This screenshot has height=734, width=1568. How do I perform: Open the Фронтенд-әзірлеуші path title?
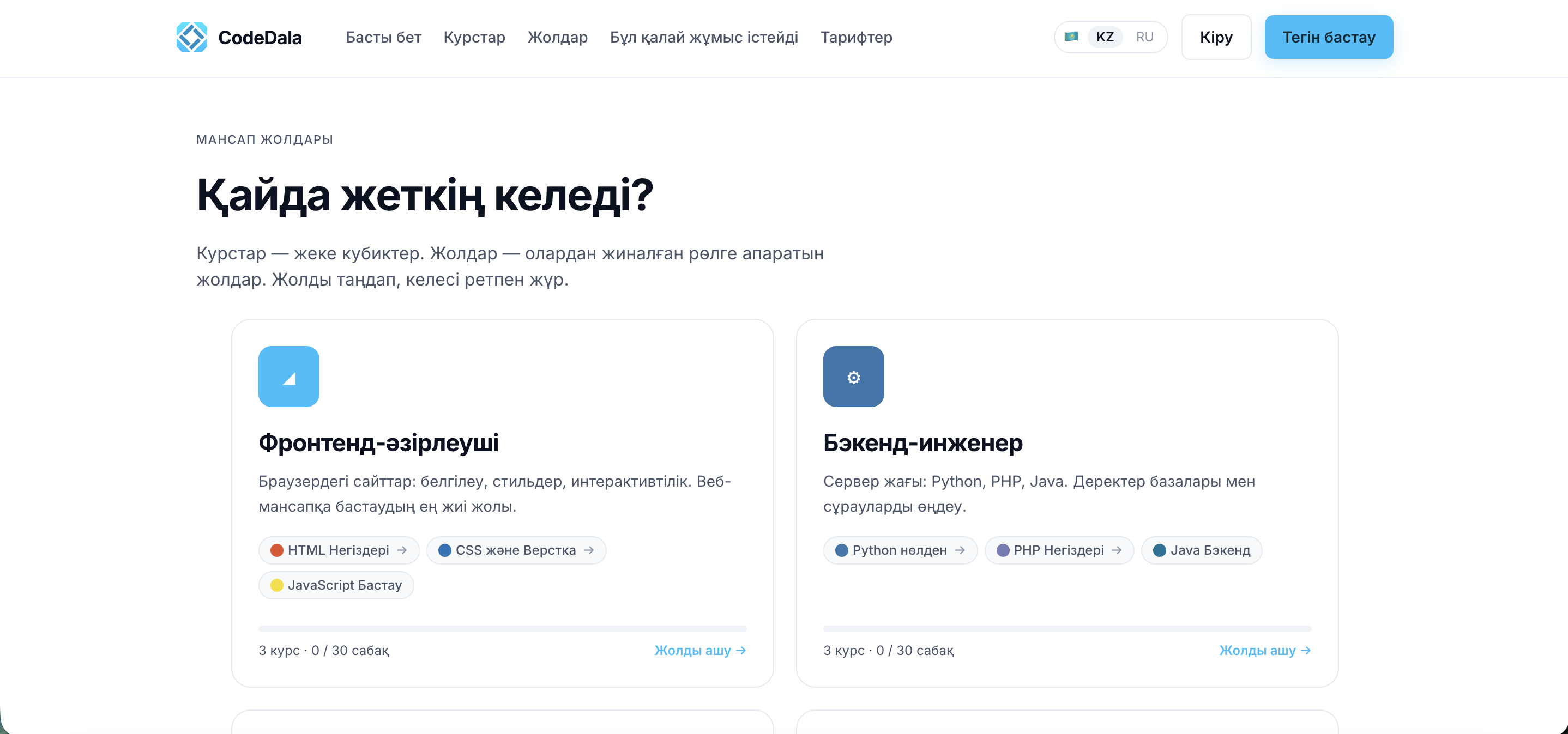point(378,442)
